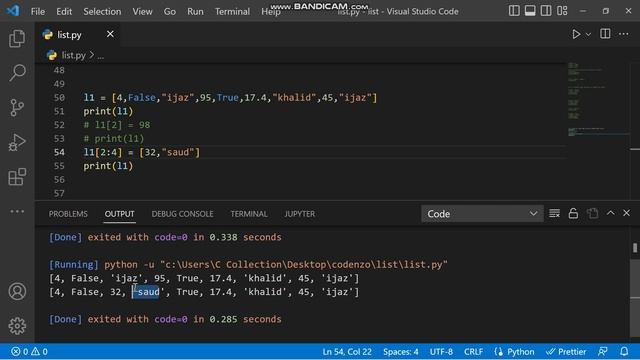Image resolution: width=640 pixels, height=360 pixels.
Task: Click the VS Code logo in the title bar
Action: tap(13, 11)
